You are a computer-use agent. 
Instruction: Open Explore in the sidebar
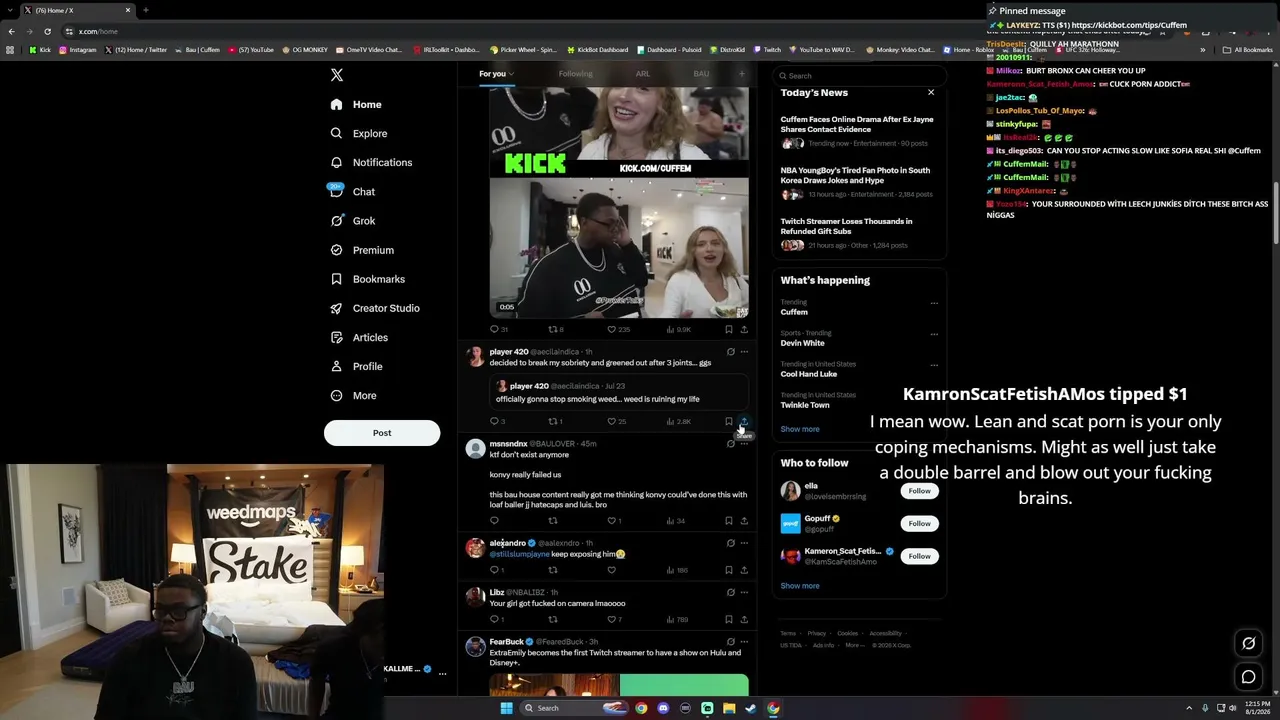(x=359, y=133)
